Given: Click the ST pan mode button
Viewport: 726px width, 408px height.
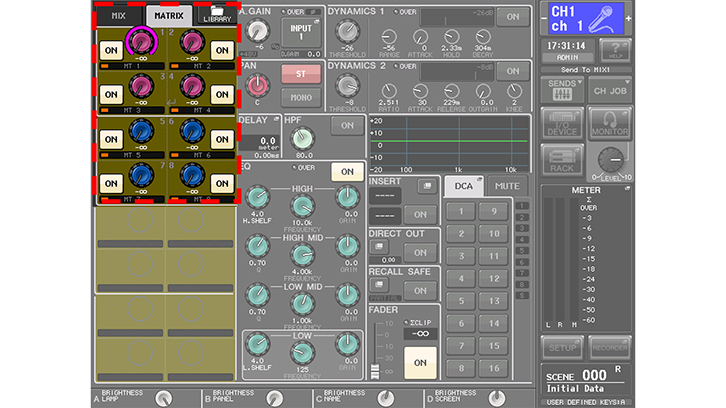Looking at the screenshot, I should tap(301, 74).
